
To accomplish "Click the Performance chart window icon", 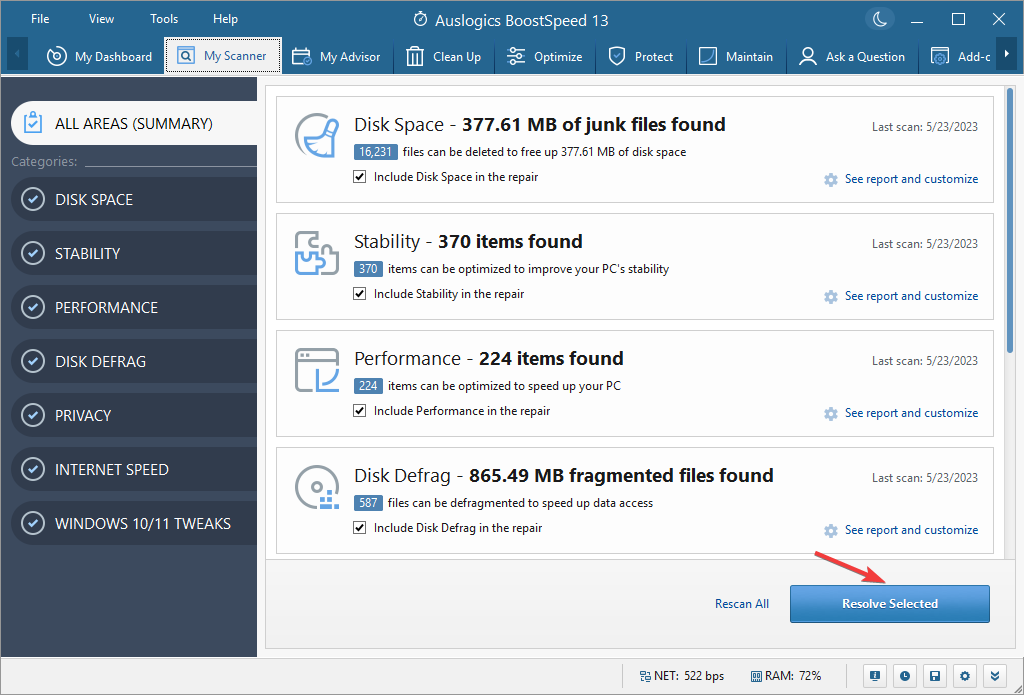I will pyautogui.click(x=317, y=370).
